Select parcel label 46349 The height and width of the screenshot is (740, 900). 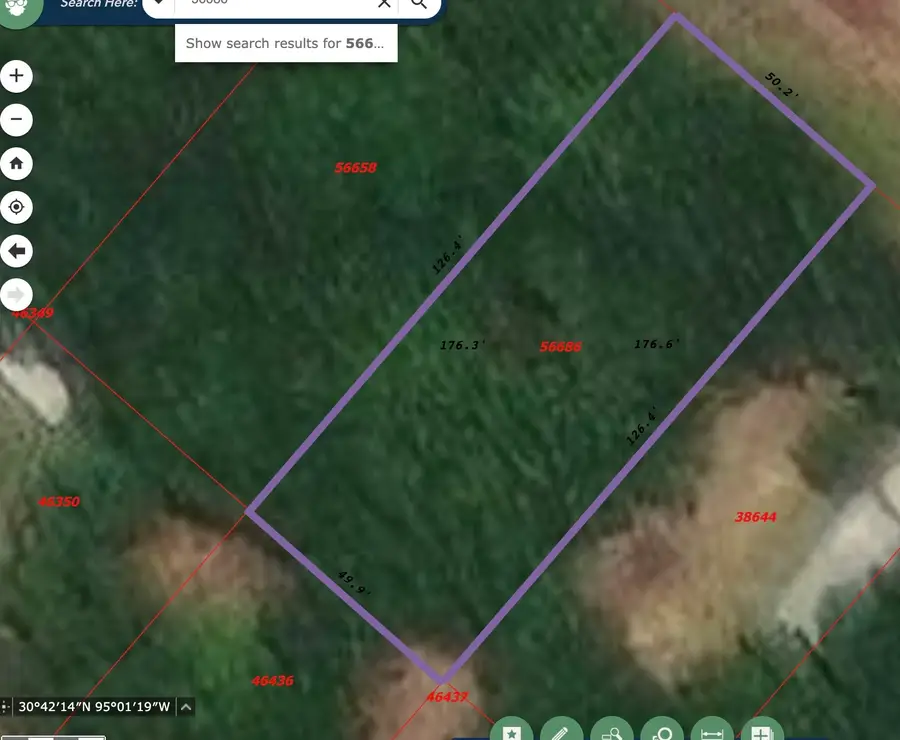click(33, 313)
